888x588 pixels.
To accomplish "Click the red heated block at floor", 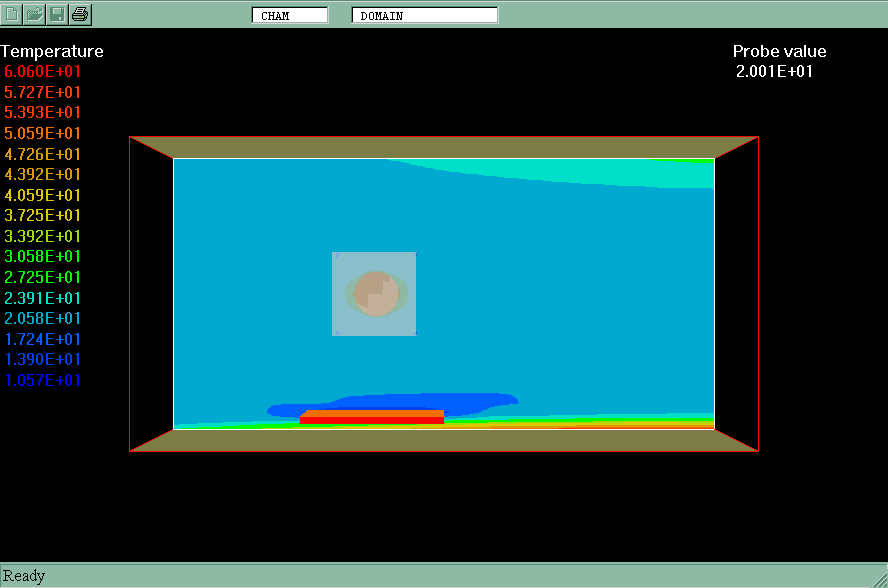I will point(372,416).
